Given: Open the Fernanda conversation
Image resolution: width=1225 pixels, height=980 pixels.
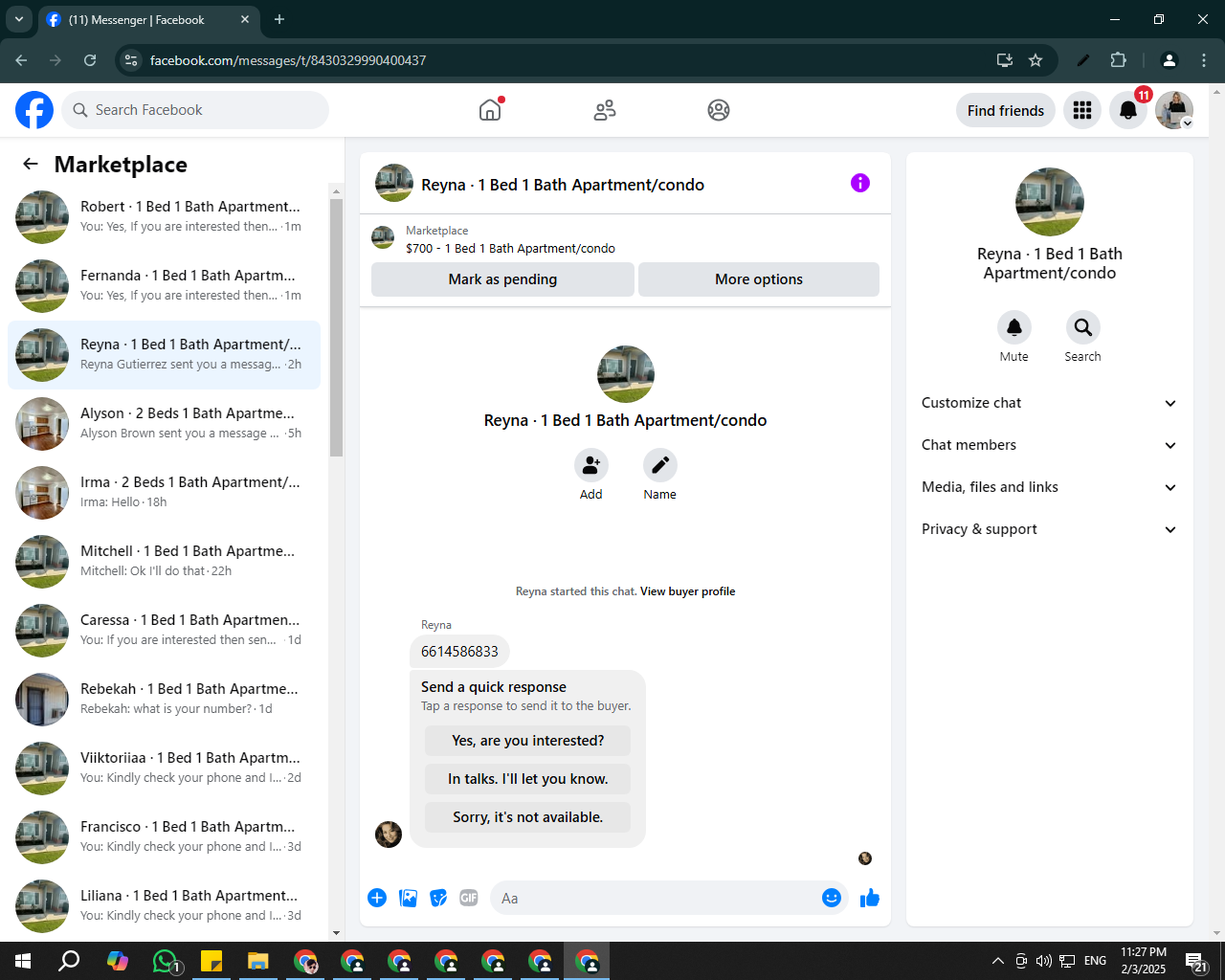Looking at the screenshot, I should point(165,286).
